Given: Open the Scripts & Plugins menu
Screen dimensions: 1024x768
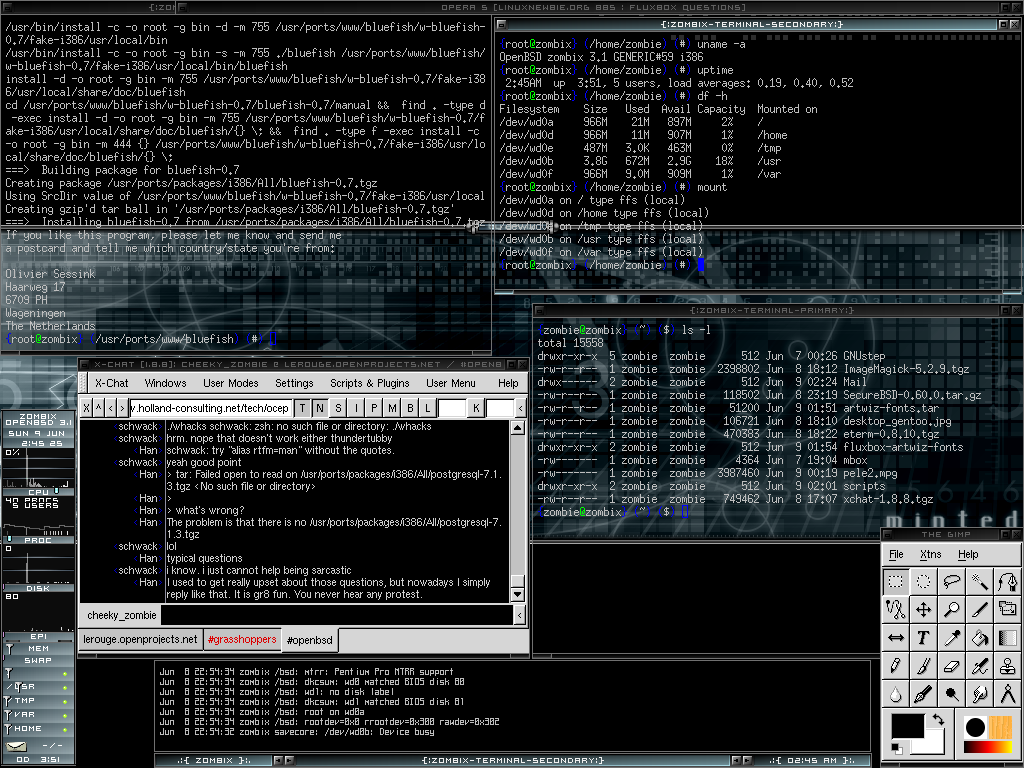Looking at the screenshot, I should coord(369,383).
